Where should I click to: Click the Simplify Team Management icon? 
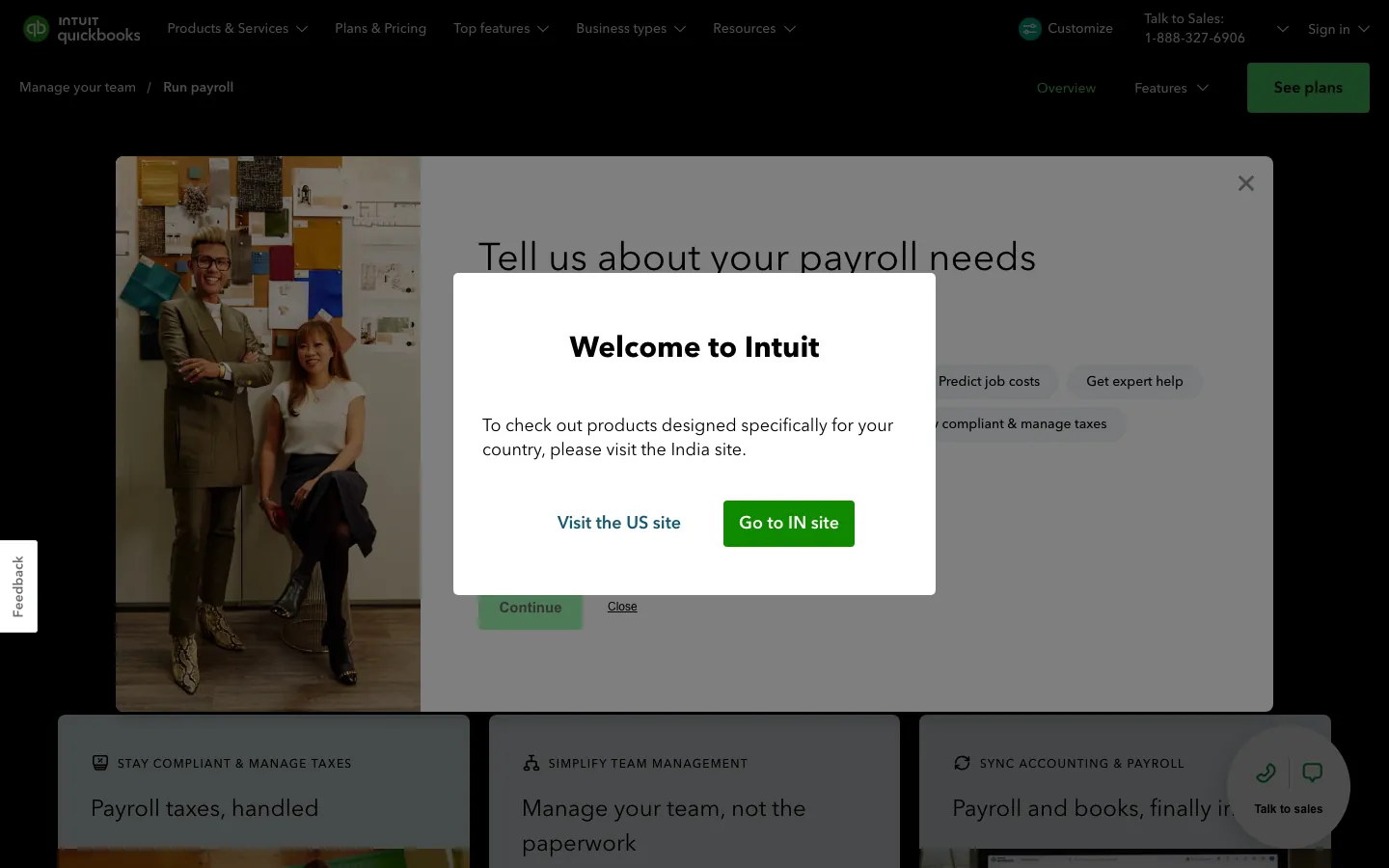[531, 763]
